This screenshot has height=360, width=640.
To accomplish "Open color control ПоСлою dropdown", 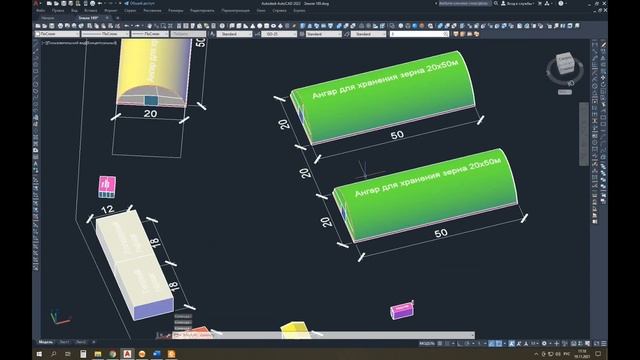I will coord(57,34).
